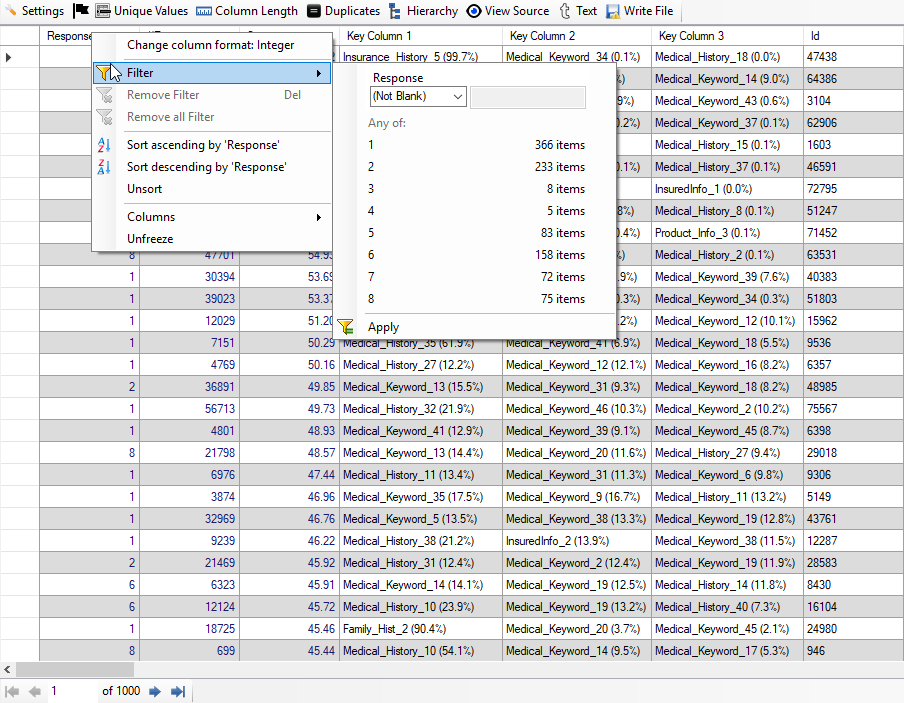Click the Unique Values toolbar icon
This screenshot has width=904, height=703.
point(103,11)
